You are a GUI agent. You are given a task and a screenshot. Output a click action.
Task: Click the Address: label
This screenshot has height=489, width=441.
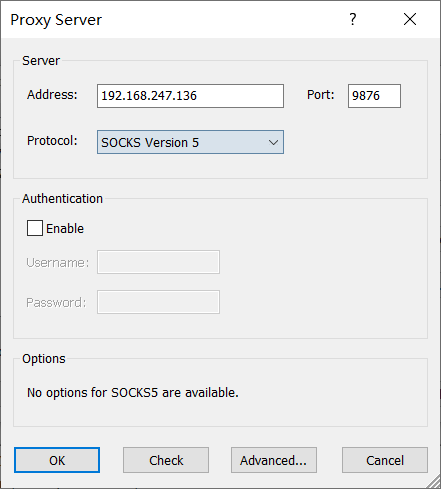[52, 95]
